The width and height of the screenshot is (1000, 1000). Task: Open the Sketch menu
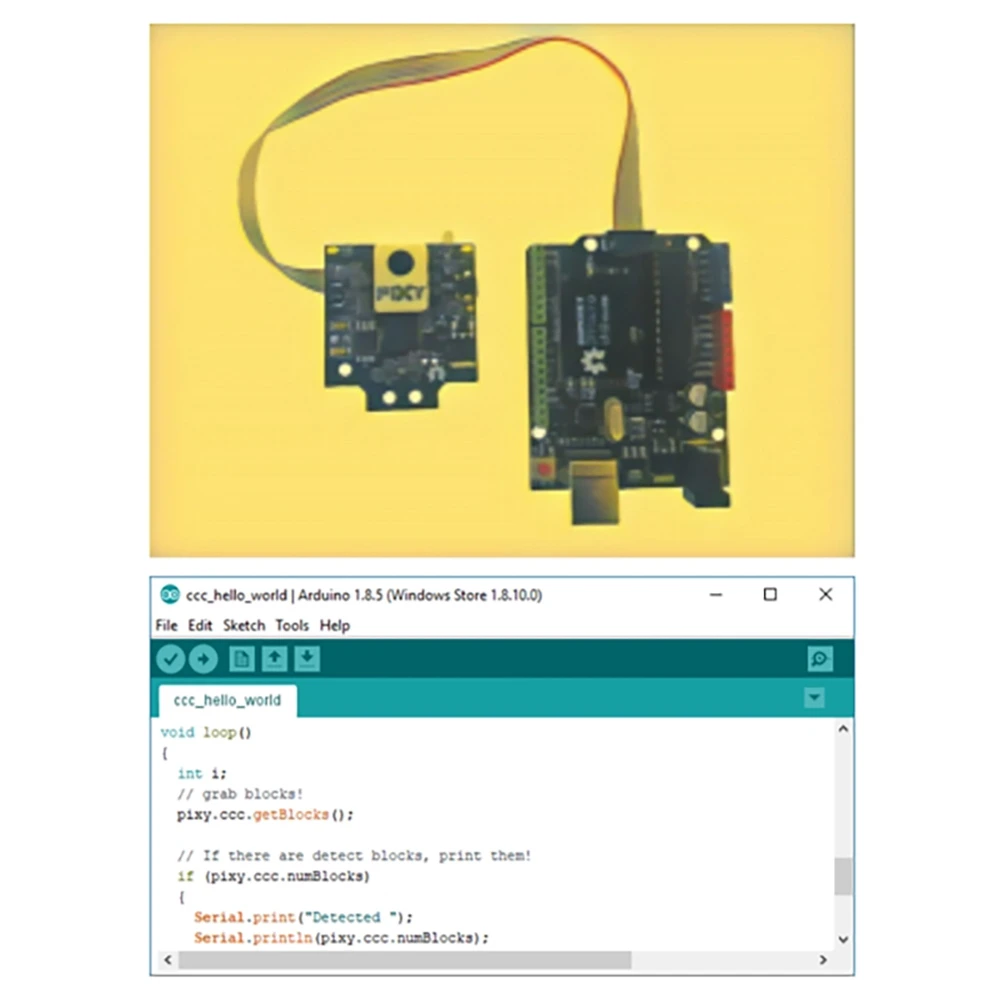point(244,626)
